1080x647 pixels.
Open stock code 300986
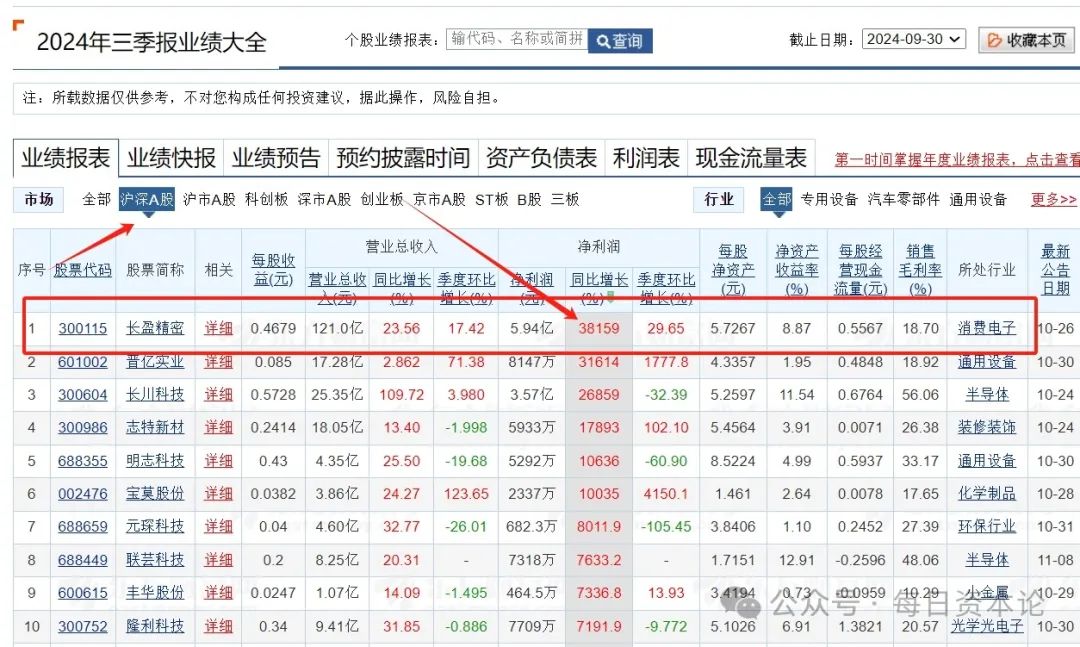(83, 428)
